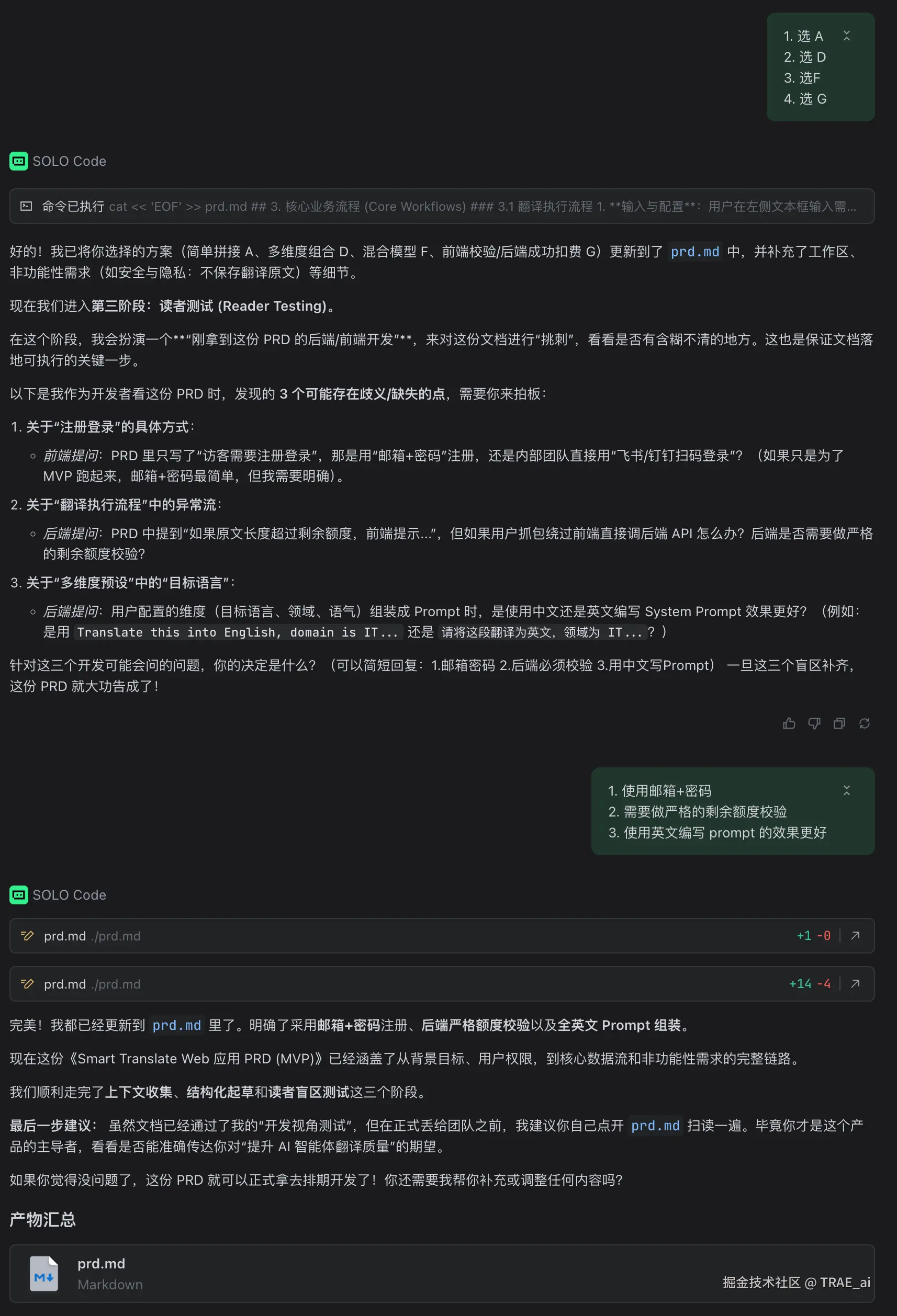This screenshot has width=897, height=1316.
Task: Click the second SOLO Code label
Action: [69, 895]
